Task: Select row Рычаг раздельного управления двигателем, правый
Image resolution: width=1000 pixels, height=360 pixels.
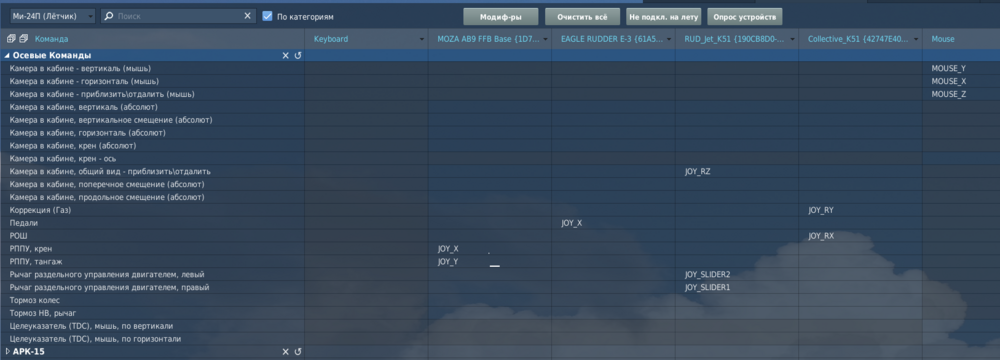Action: click(152, 288)
